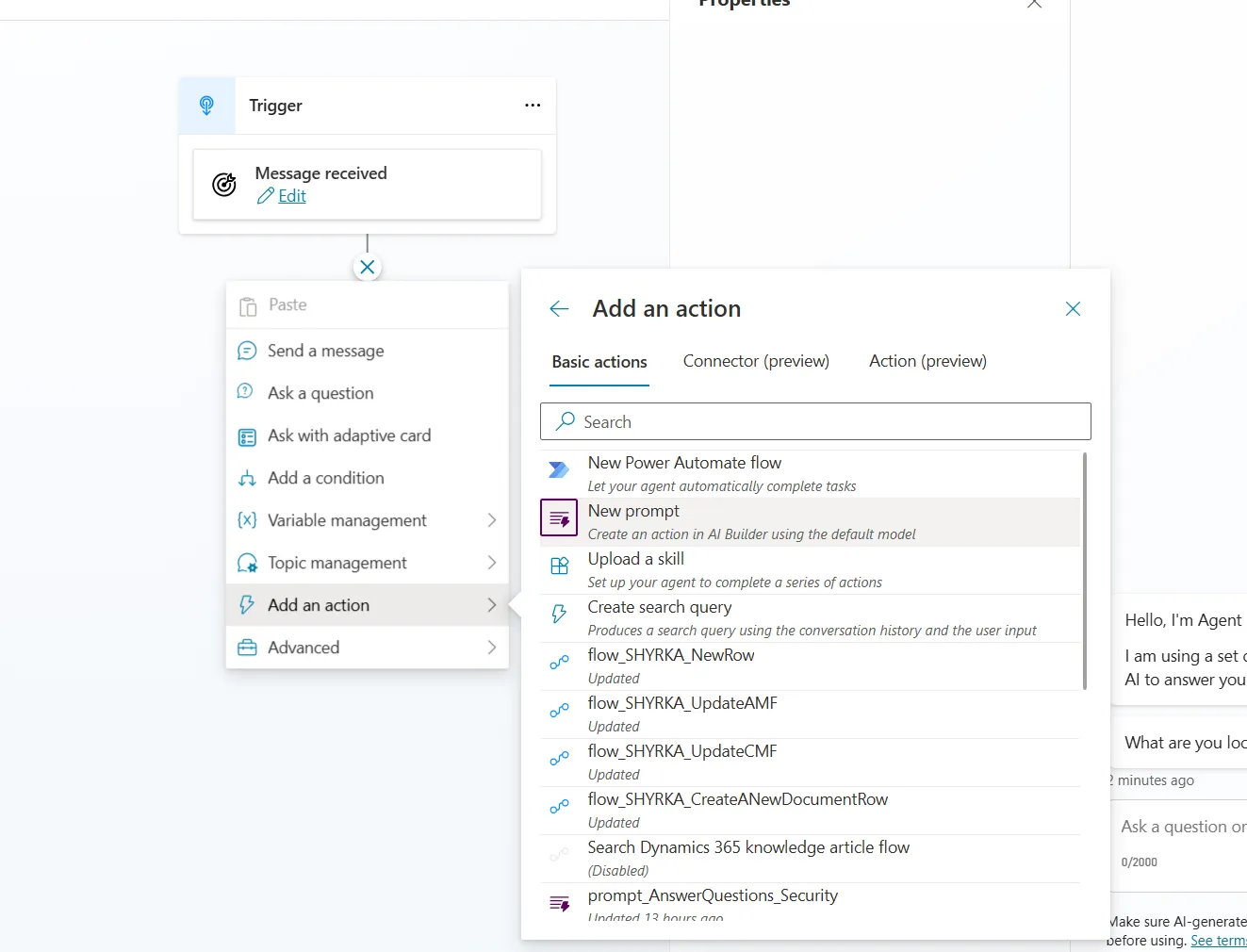
Task: Choose Send a message from the menu
Action: 368,351
